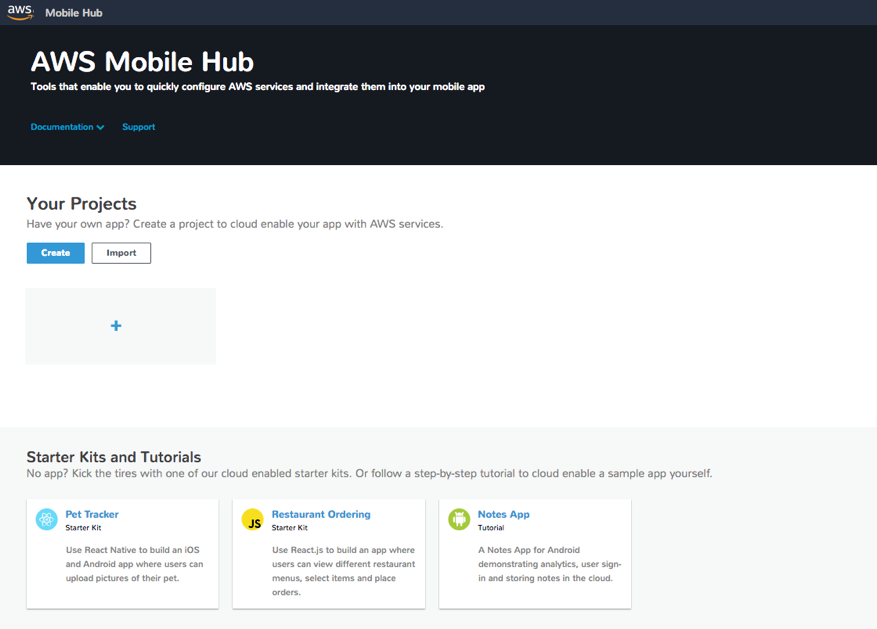Click the React icon on Pet Tracker

[x=46, y=519]
